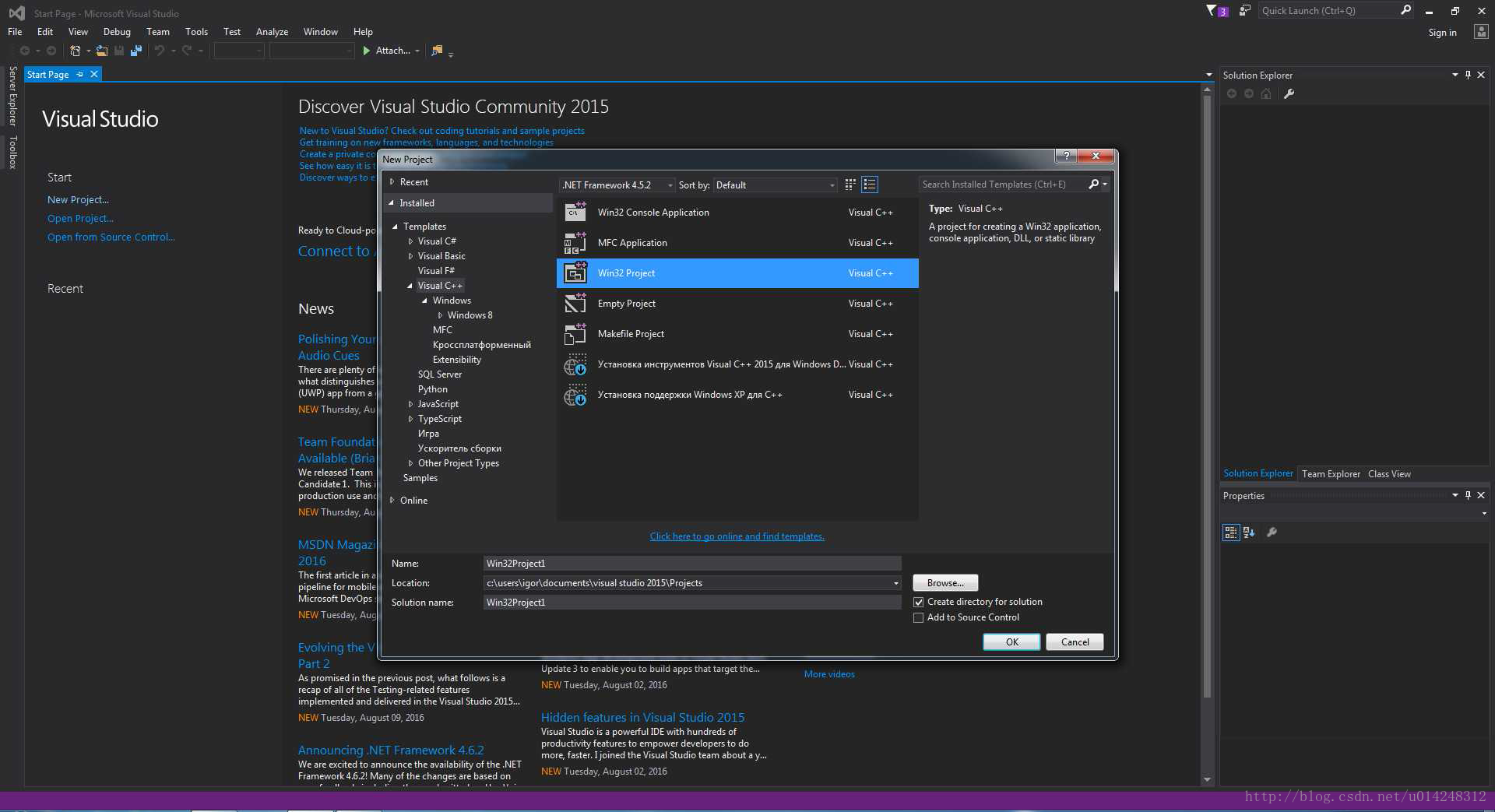Click the green Start/Attach play icon

(x=366, y=51)
